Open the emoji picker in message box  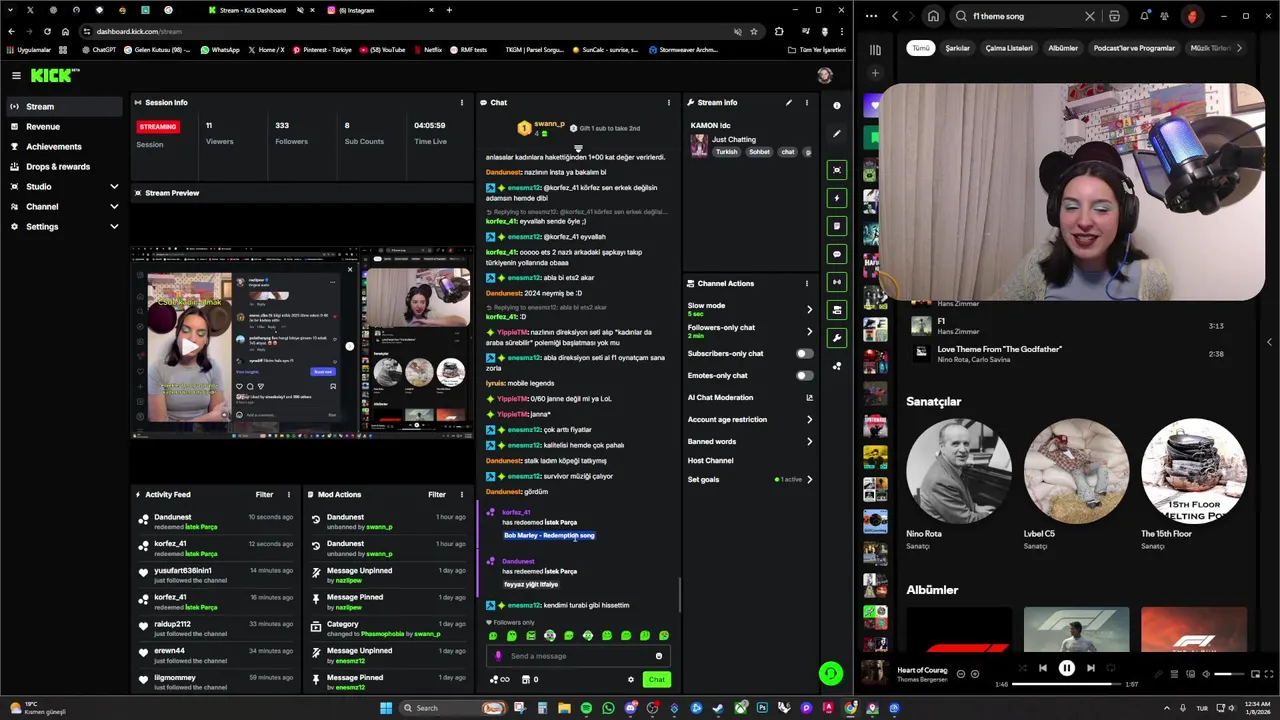click(658, 656)
